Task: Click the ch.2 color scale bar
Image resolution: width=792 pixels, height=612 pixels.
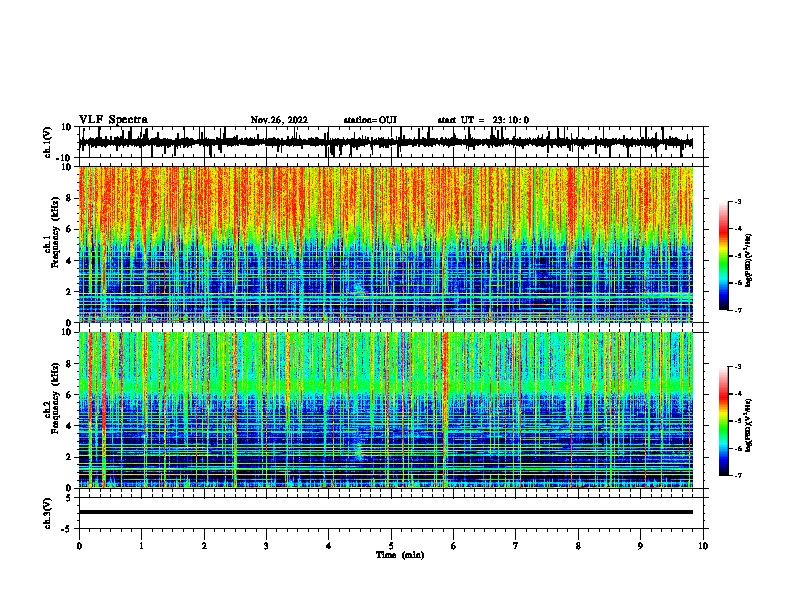Action: pos(724,421)
